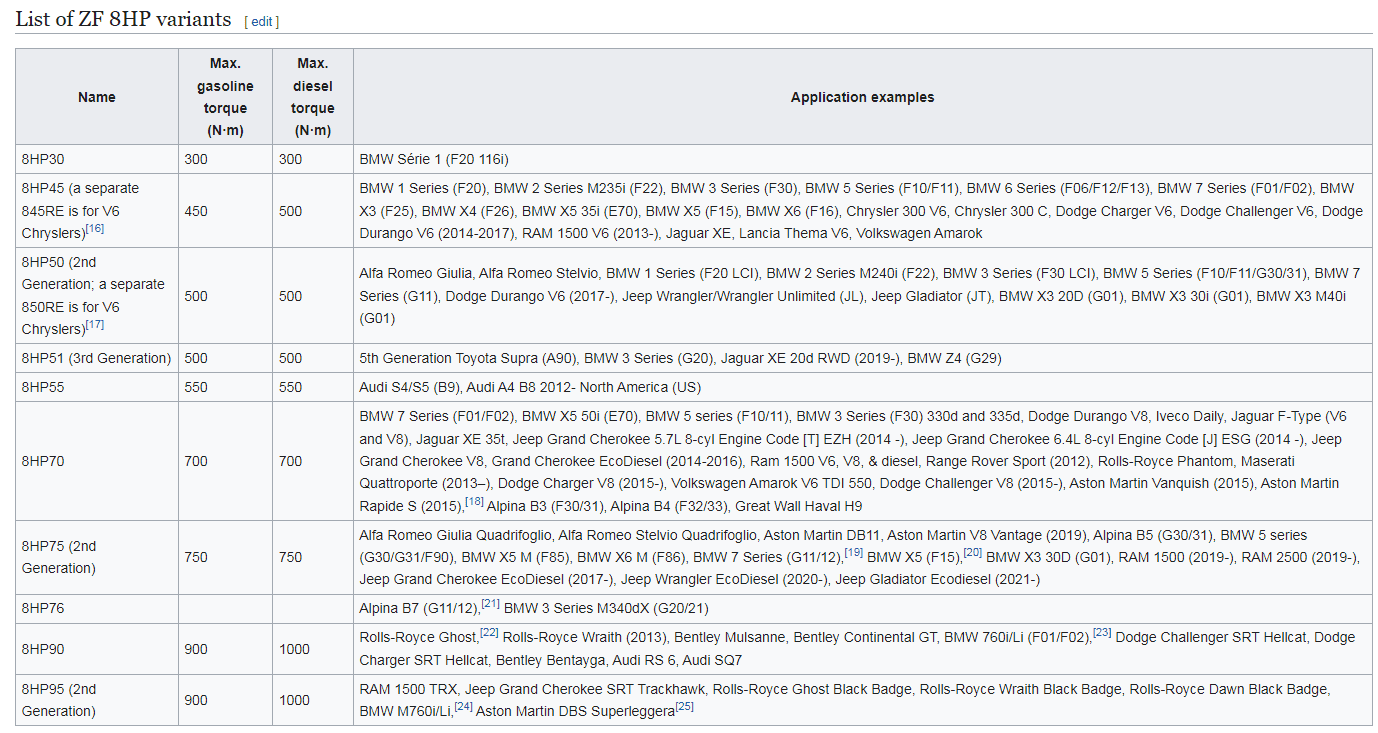Image resolution: width=1378 pixels, height=733 pixels.
Task: Select "Aston Martin DB11" in the 8HP75 row
Action: pyautogui.click(x=821, y=535)
